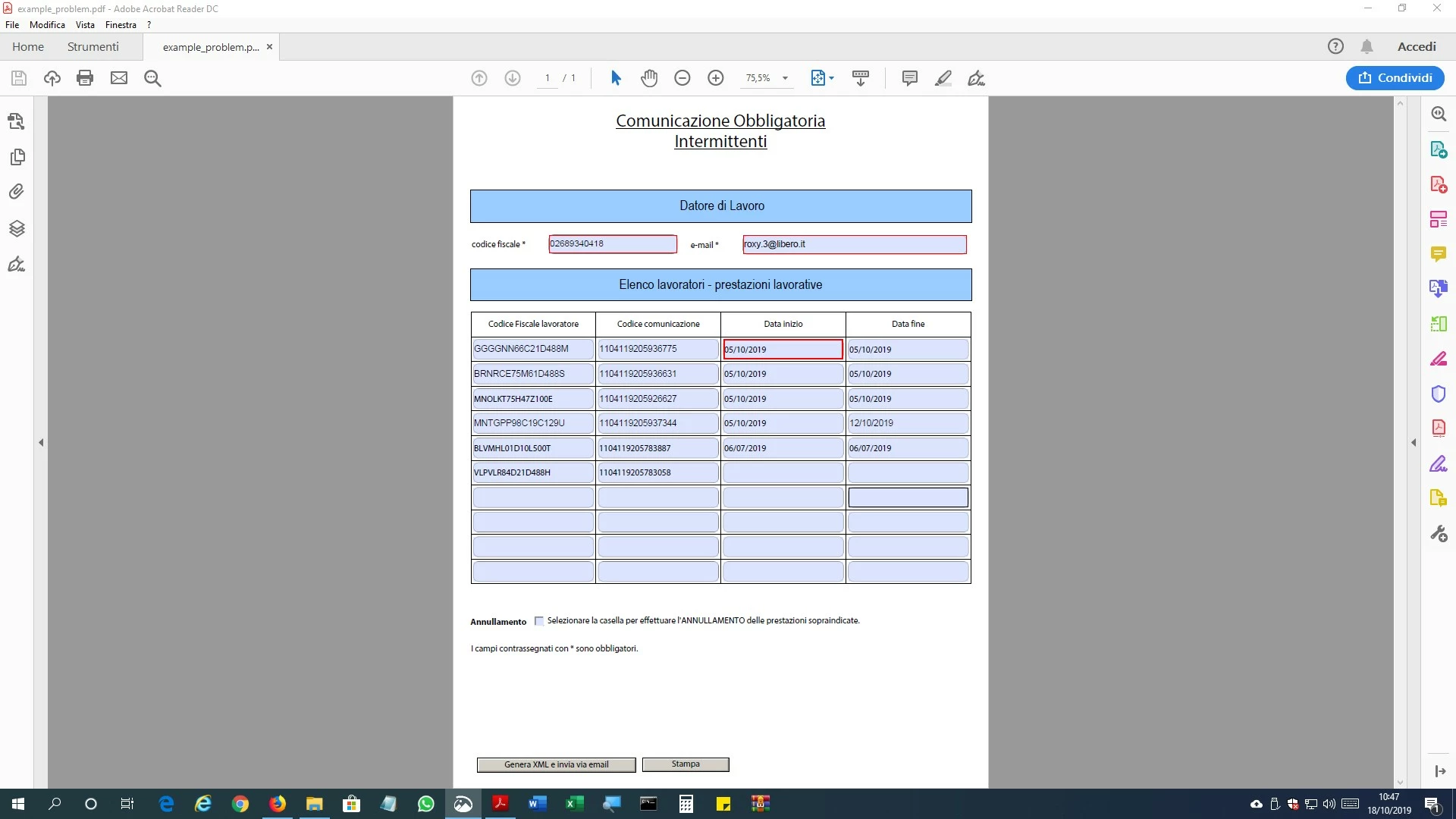Switch to the Strumenti tab
Viewport: 1456px width, 819px height.
(93, 47)
